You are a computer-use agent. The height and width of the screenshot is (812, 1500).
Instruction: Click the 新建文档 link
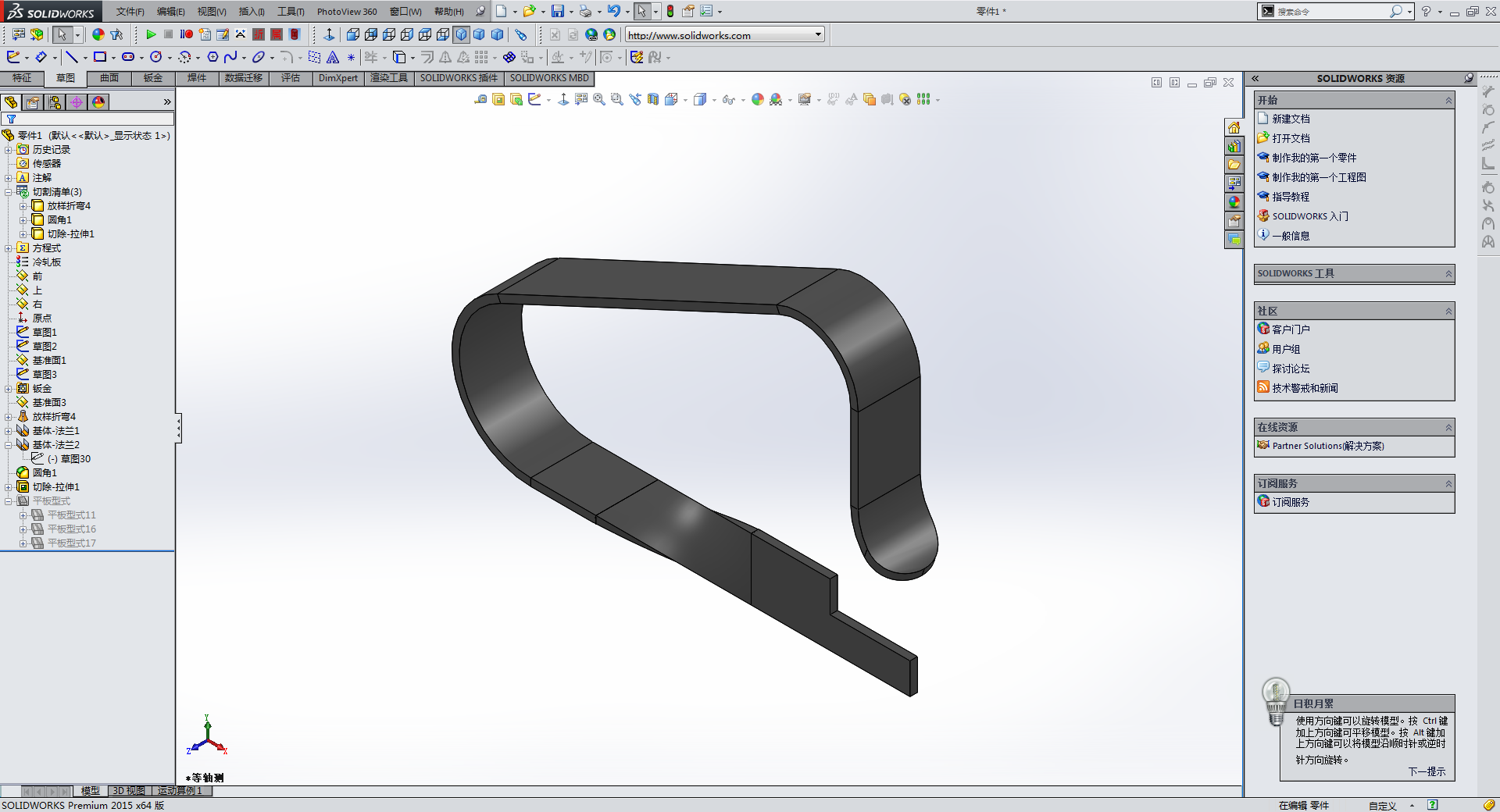click(x=1291, y=119)
